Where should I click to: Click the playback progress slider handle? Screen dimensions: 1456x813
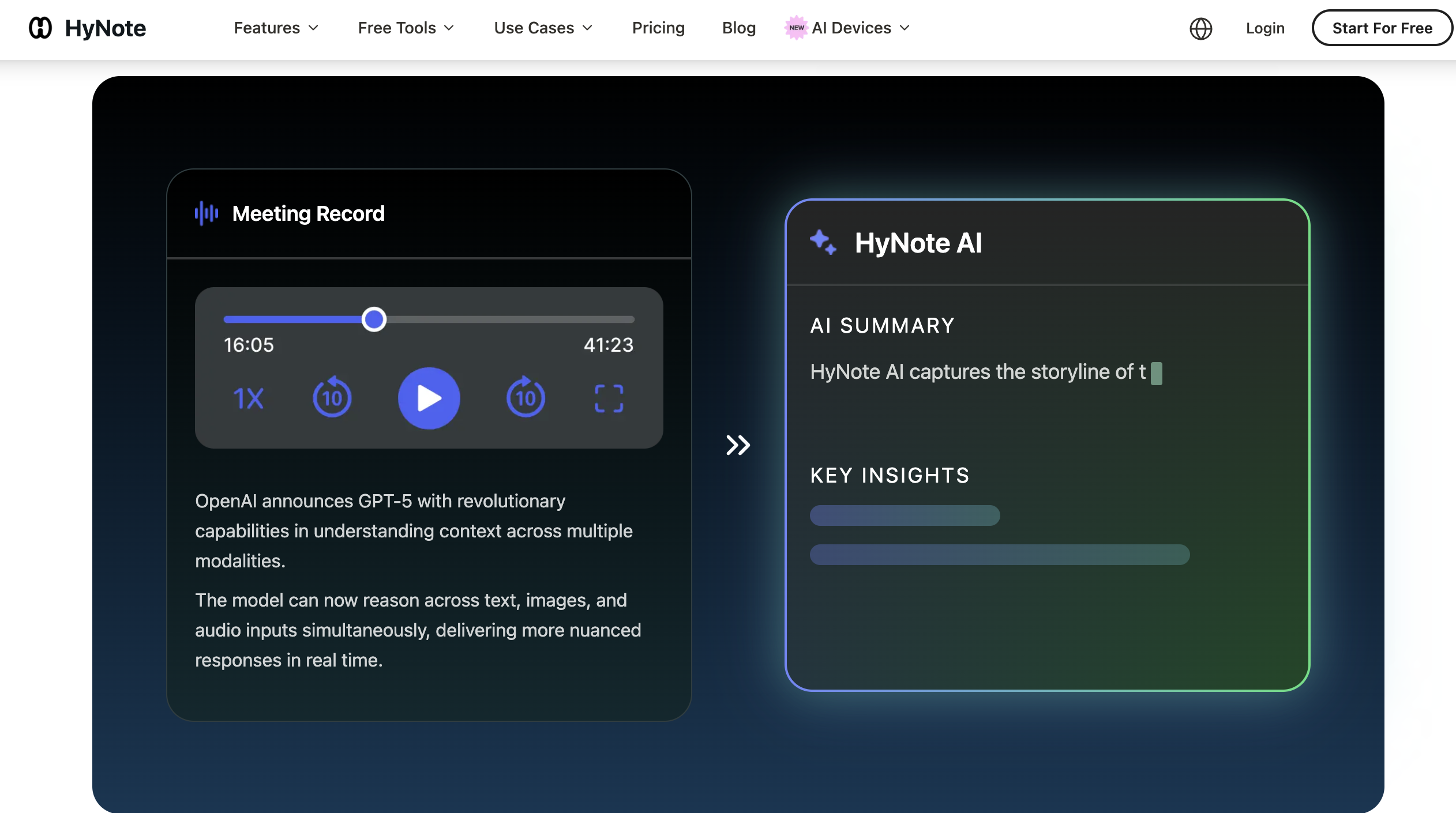(374, 319)
